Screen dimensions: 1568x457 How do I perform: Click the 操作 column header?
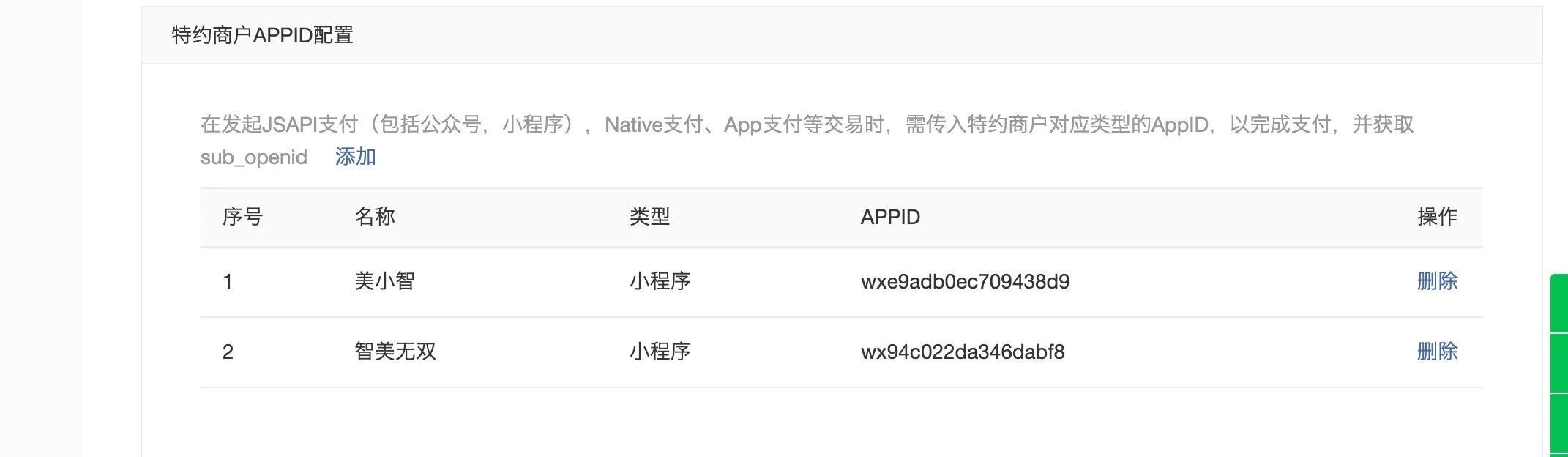click(1437, 217)
